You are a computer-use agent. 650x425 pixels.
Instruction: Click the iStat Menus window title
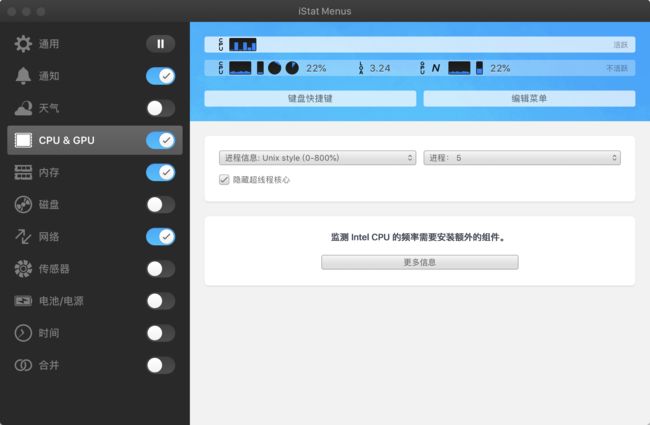pos(325,11)
